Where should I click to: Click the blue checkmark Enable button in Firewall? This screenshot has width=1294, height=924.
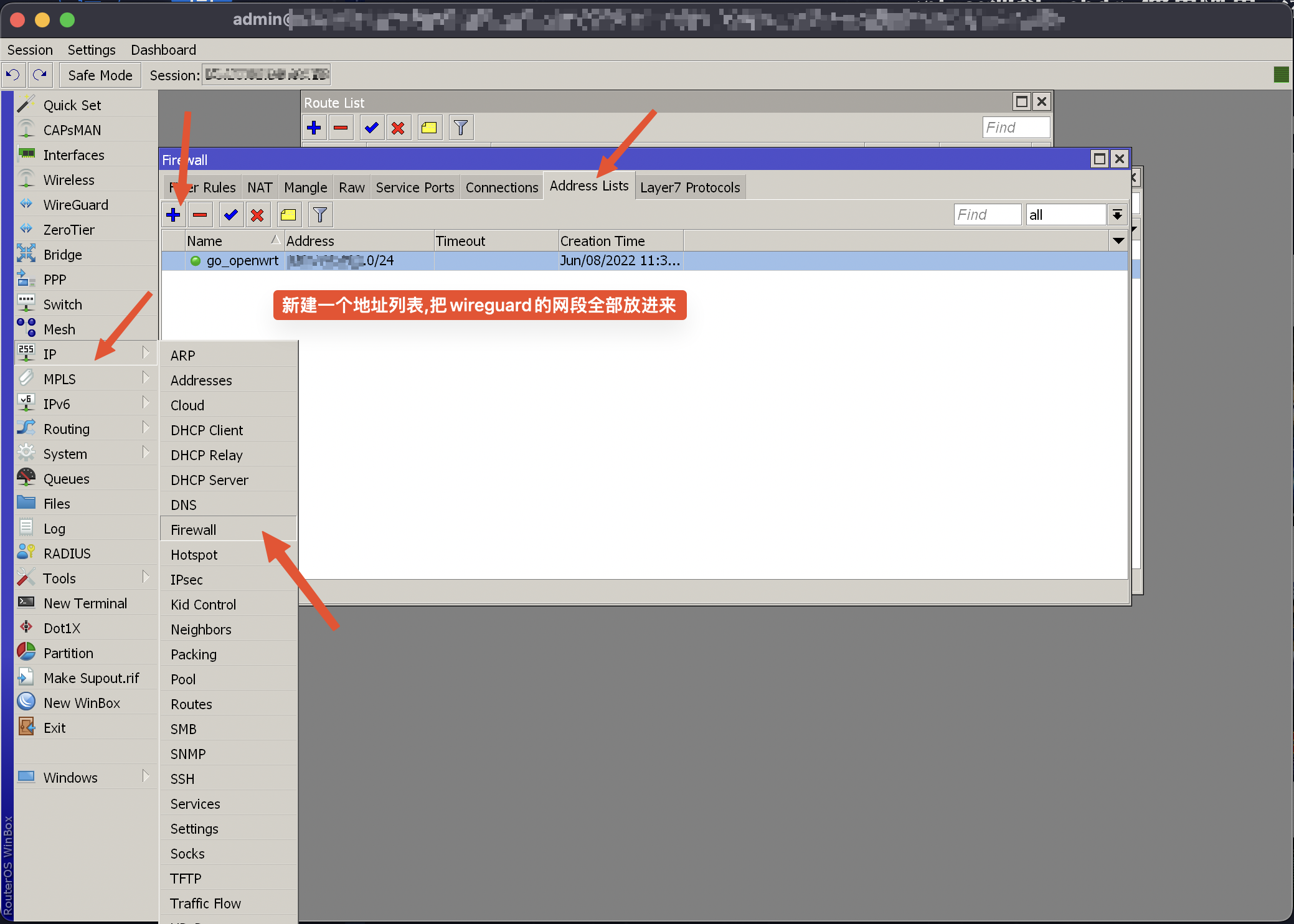pos(231,215)
